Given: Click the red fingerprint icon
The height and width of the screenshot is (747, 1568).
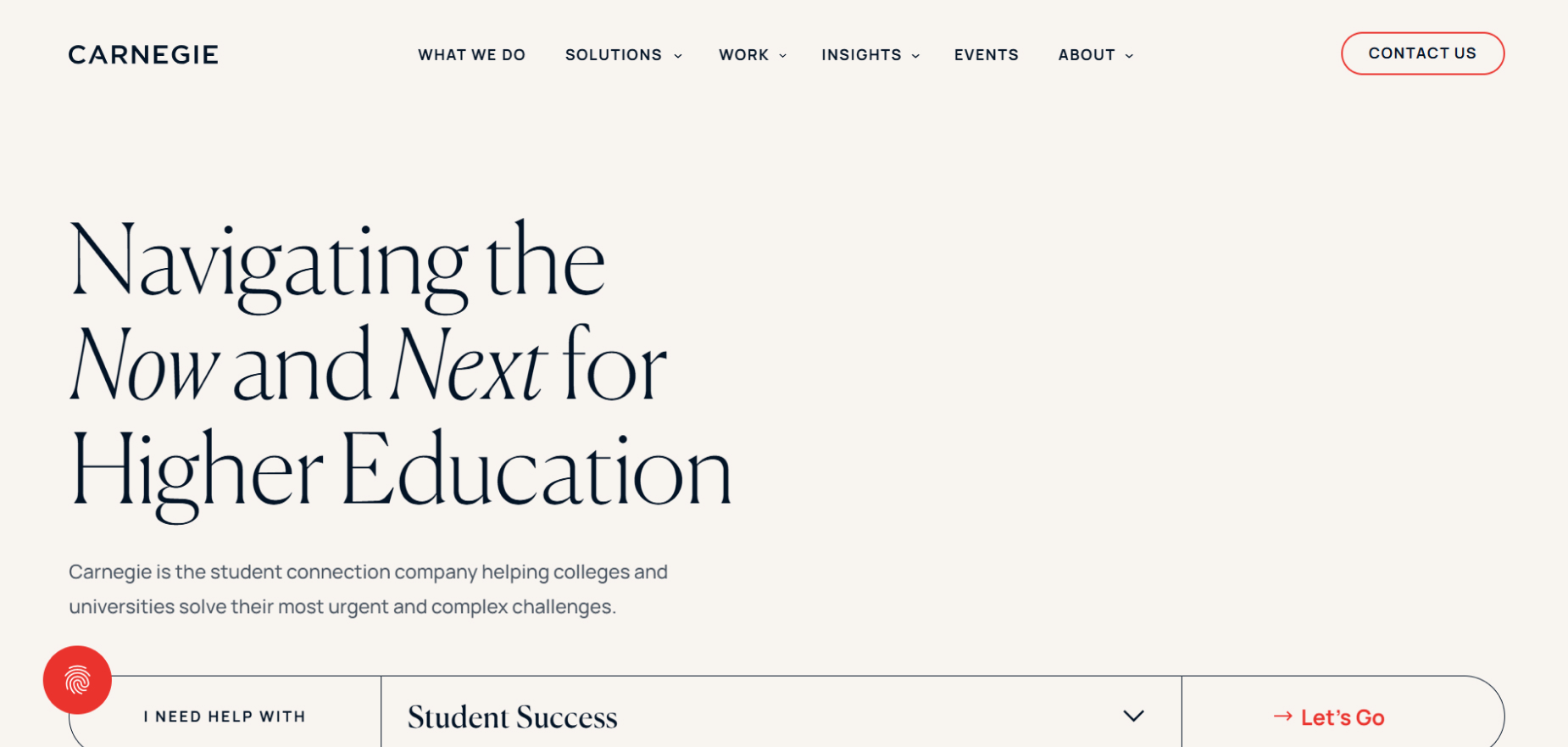Looking at the screenshot, I should pyautogui.click(x=76, y=680).
